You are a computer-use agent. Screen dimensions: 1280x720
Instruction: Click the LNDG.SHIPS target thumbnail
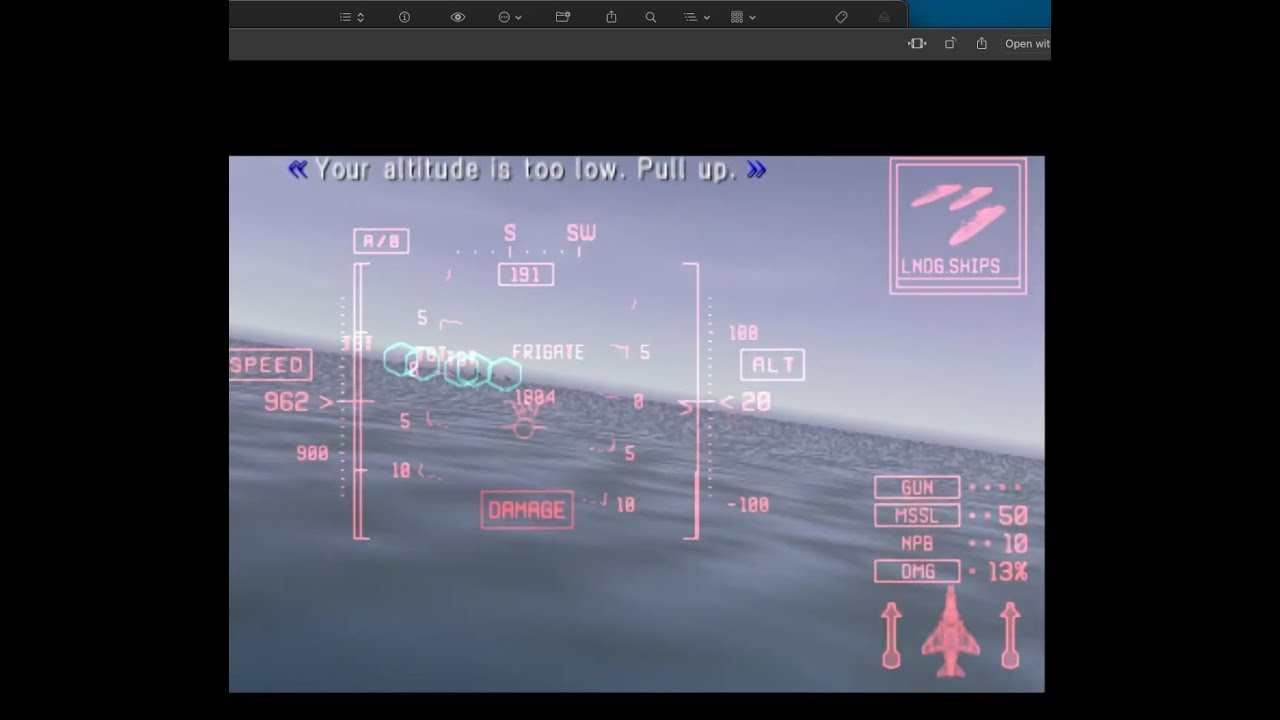958,226
